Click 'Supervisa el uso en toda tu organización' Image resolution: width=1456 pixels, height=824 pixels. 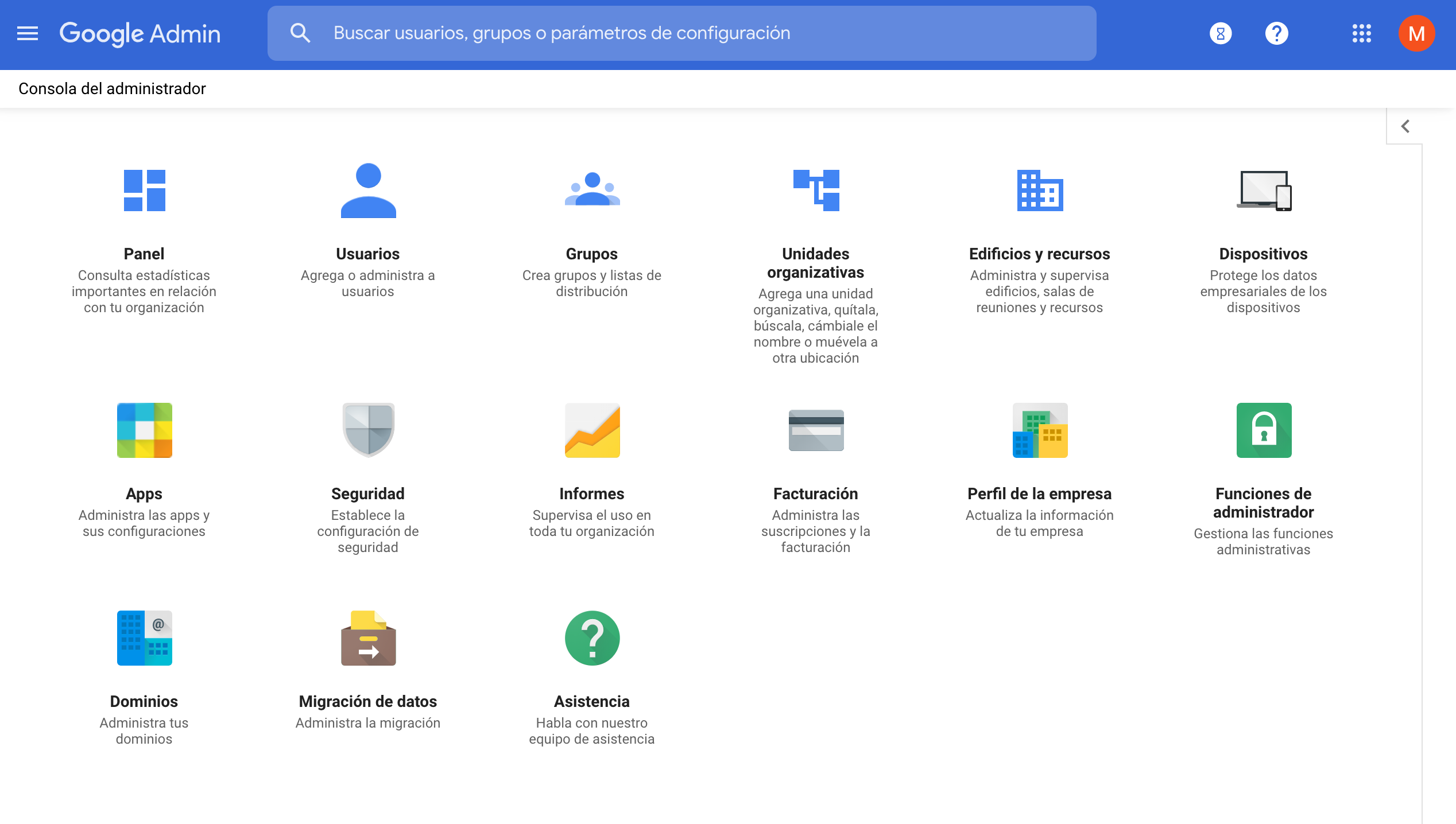(592, 523)
